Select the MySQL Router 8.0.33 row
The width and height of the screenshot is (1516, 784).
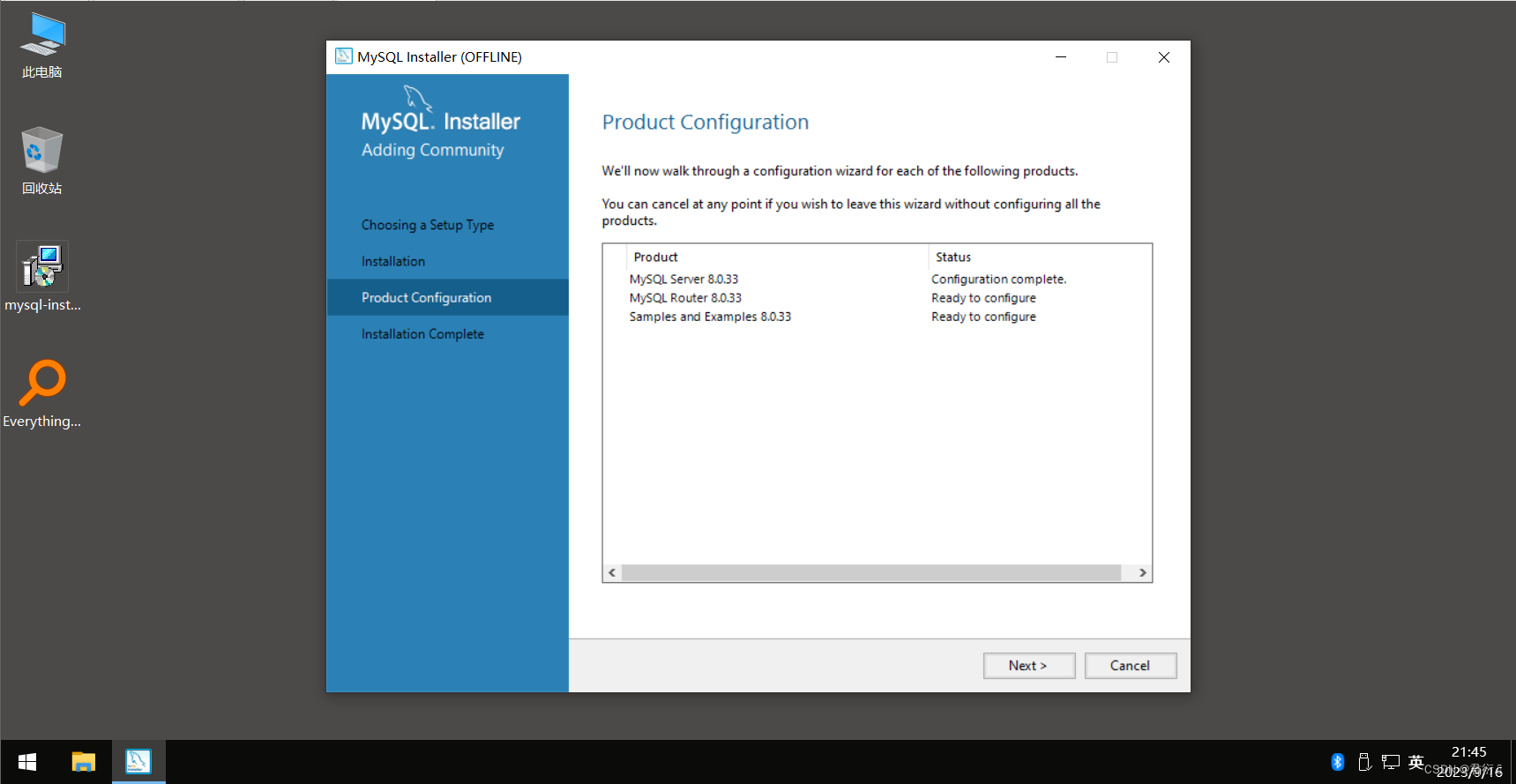click(877, 298)
